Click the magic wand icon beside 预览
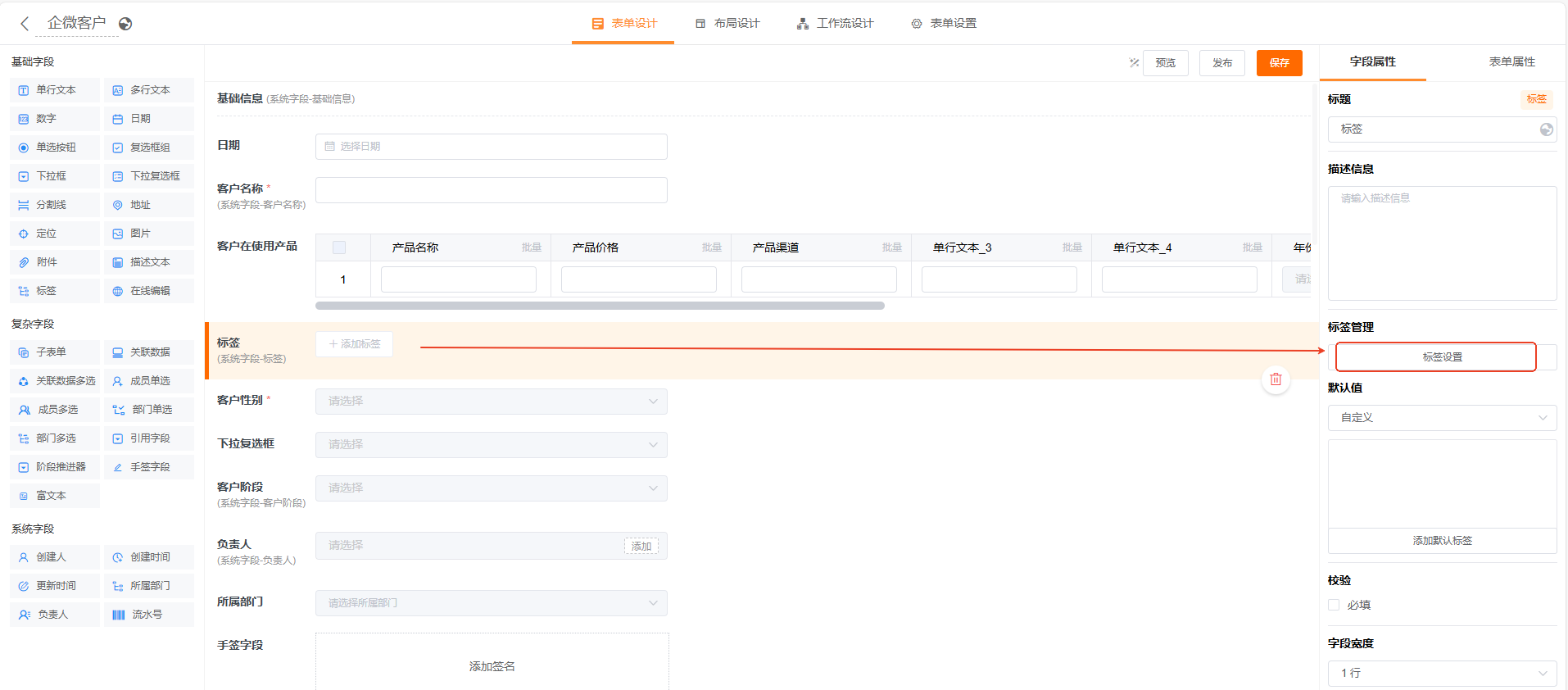Image resolution: width=1568 pixels, height=690 pixels. pyautogui.click(x=1134, y=63)
